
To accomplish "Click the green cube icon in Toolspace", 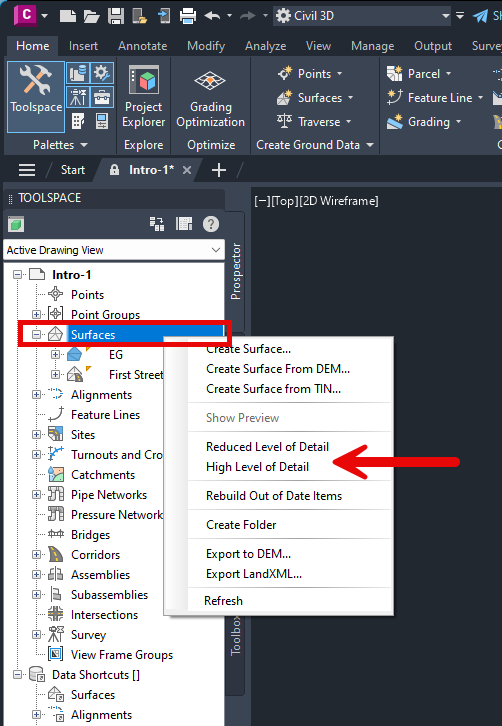I will (16, 225).
